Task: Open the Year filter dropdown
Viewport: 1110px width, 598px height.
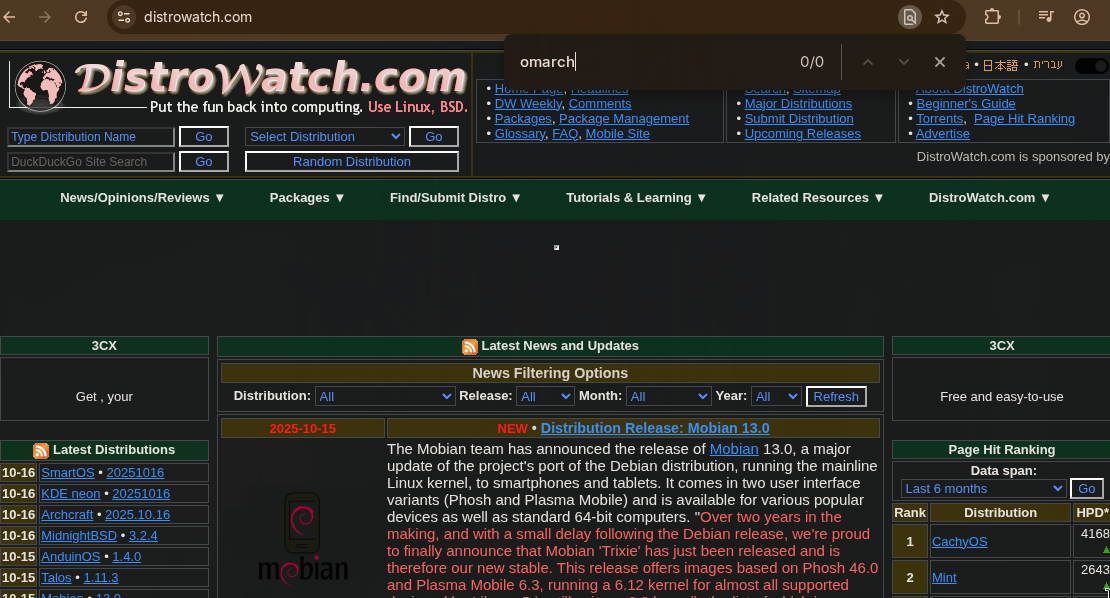Action: pos(776,396)
